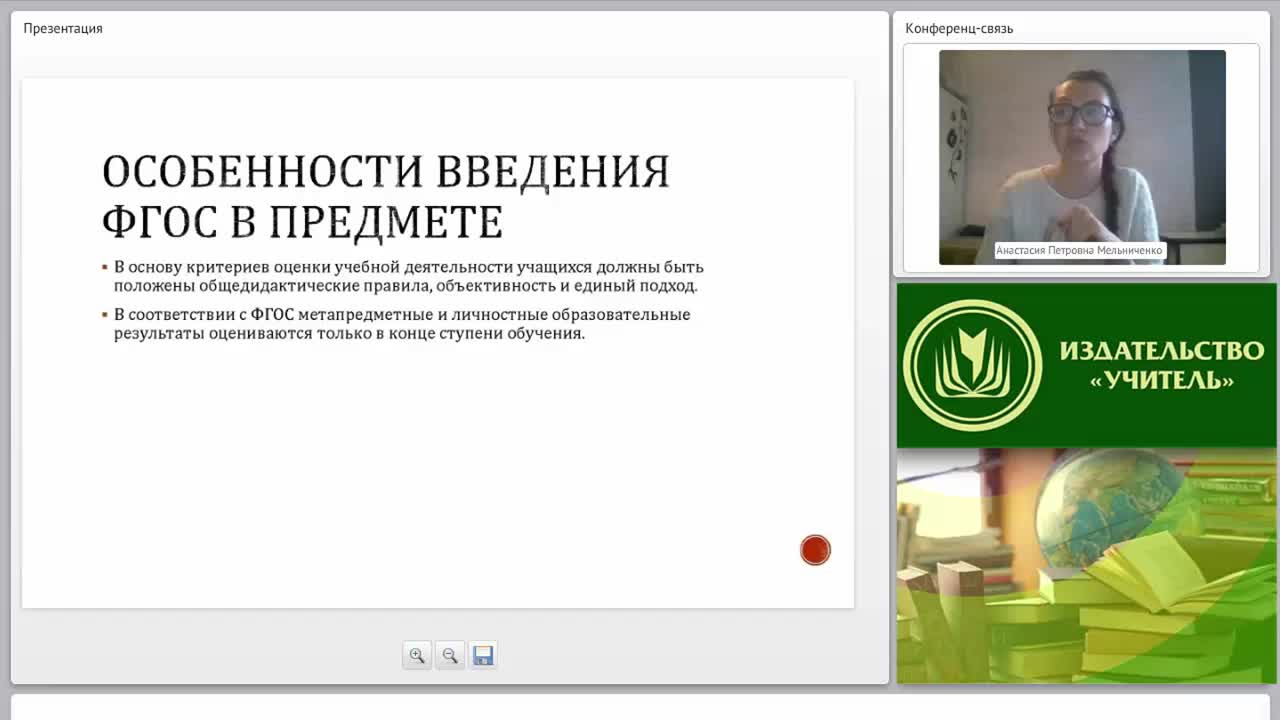Click bullet starting 'В соответствии с ФГОС'
Screen dimensions: 1280x720
click(x=401, y=324)
